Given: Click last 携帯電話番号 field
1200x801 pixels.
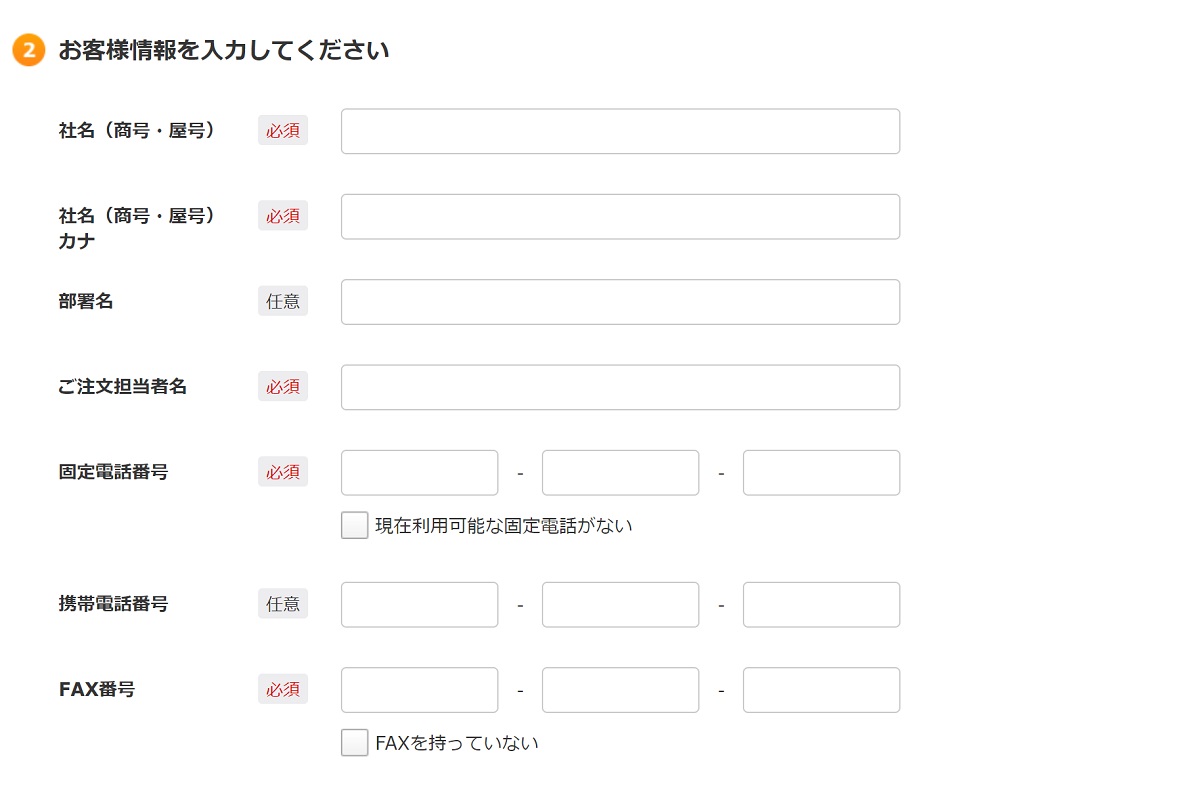Looking at the screenshot, I should coord(821,604).
